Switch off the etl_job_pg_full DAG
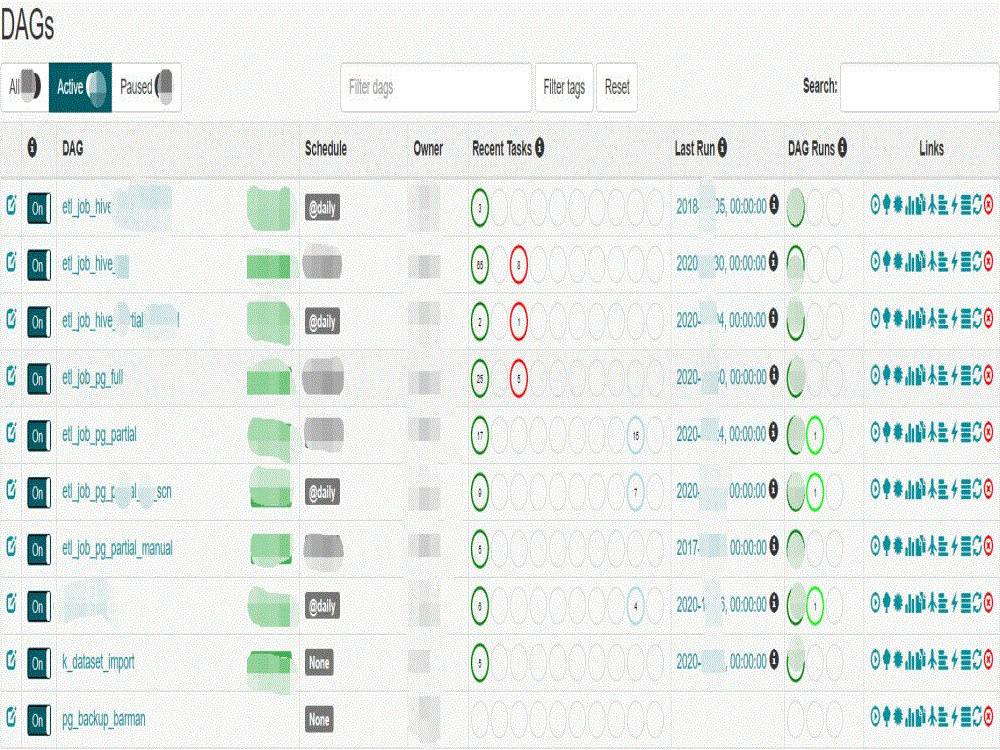 pyautogui.click(x=38, y=378)
